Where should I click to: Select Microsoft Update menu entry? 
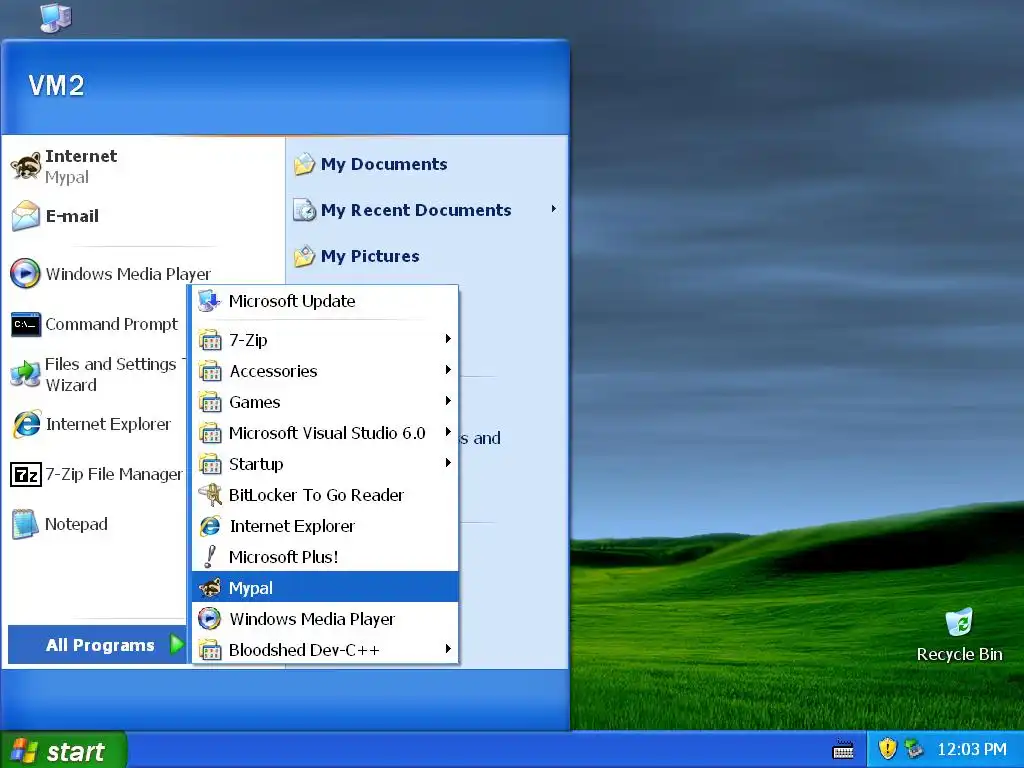(325, 301)
